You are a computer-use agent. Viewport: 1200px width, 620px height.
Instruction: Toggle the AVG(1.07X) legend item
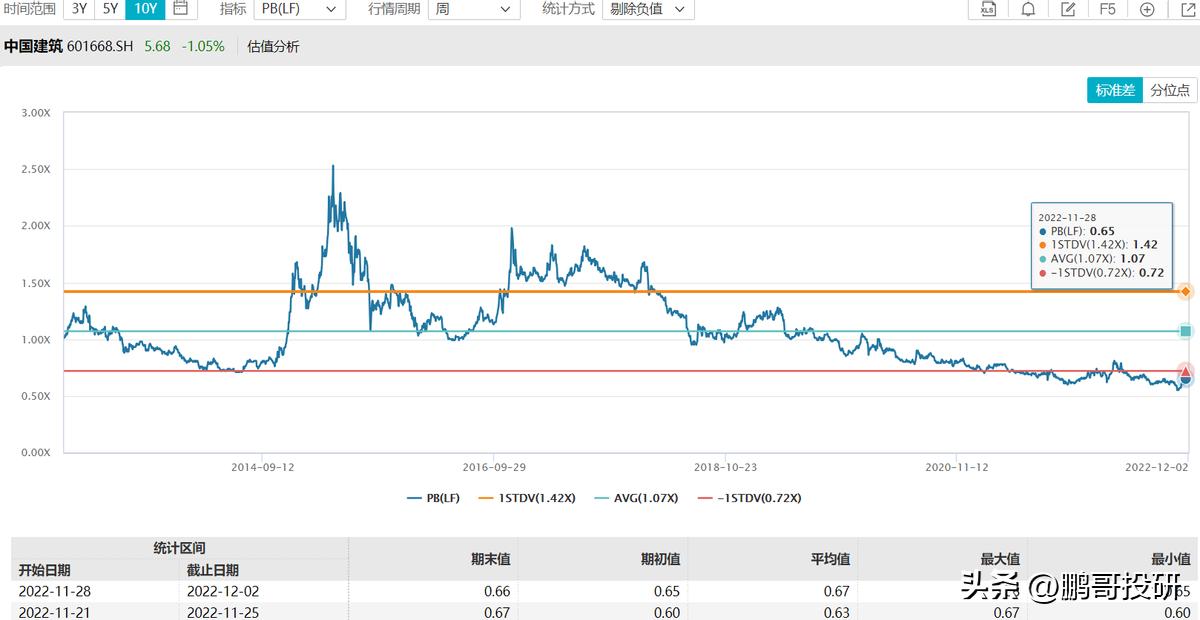coord(637,497)
